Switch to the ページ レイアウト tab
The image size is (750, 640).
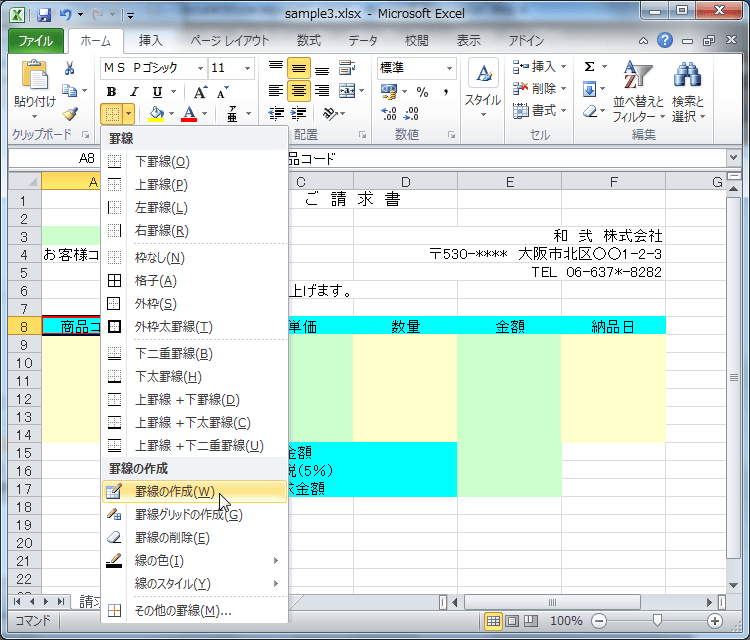[230, 41]
